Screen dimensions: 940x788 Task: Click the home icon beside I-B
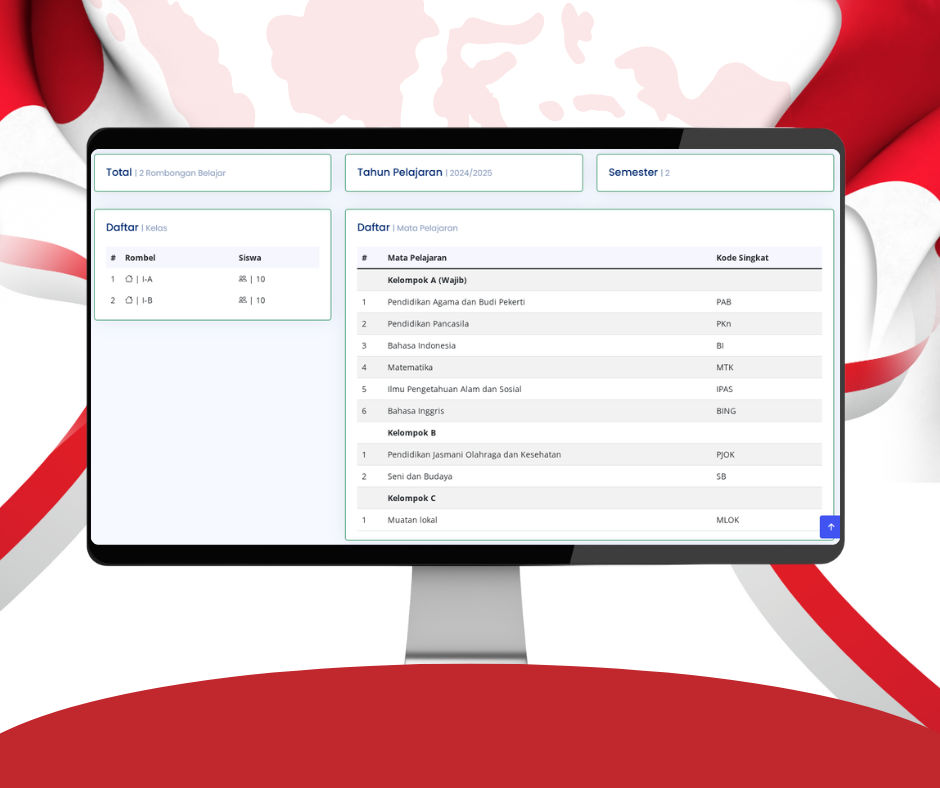129,300
